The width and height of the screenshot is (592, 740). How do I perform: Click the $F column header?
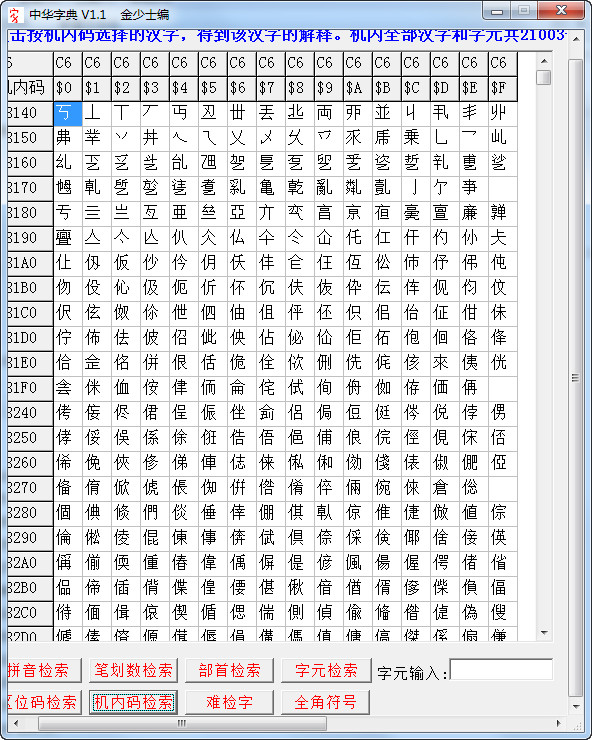503,88
